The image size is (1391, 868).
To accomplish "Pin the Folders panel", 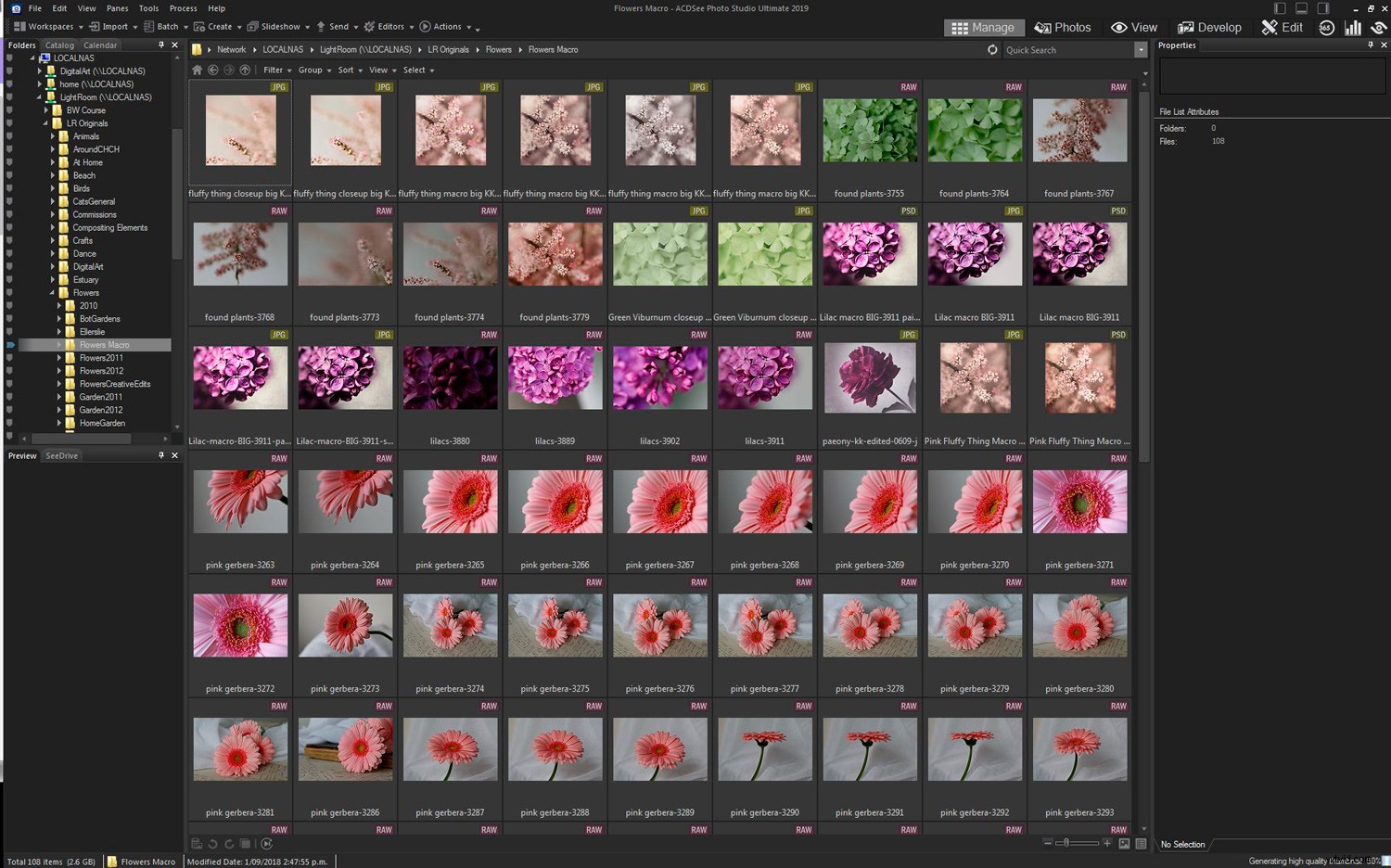I will 160,45.
